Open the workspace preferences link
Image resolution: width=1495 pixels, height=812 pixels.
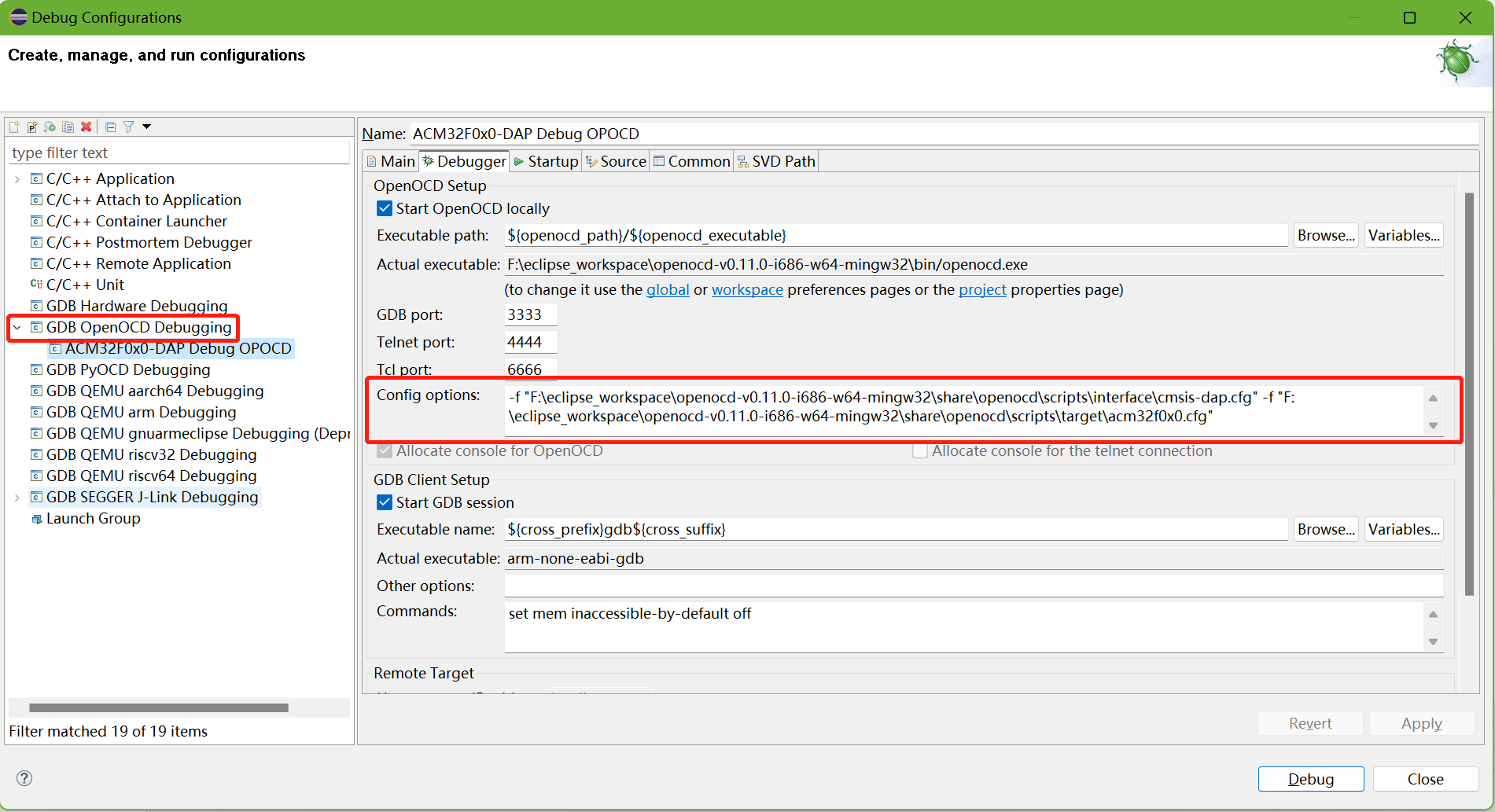[746, 290]
